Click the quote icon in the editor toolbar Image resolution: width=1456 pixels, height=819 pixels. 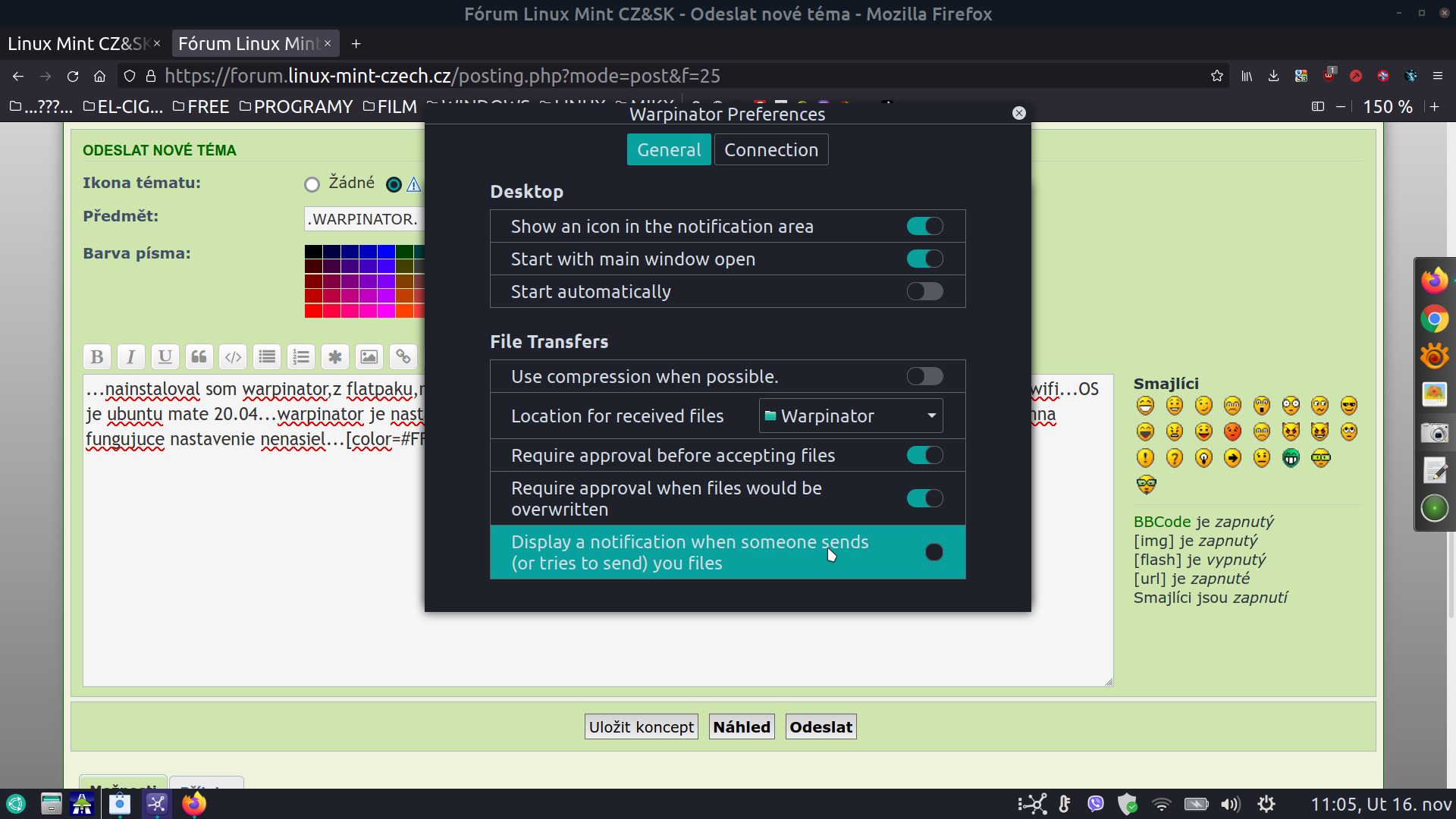[199, 356]
